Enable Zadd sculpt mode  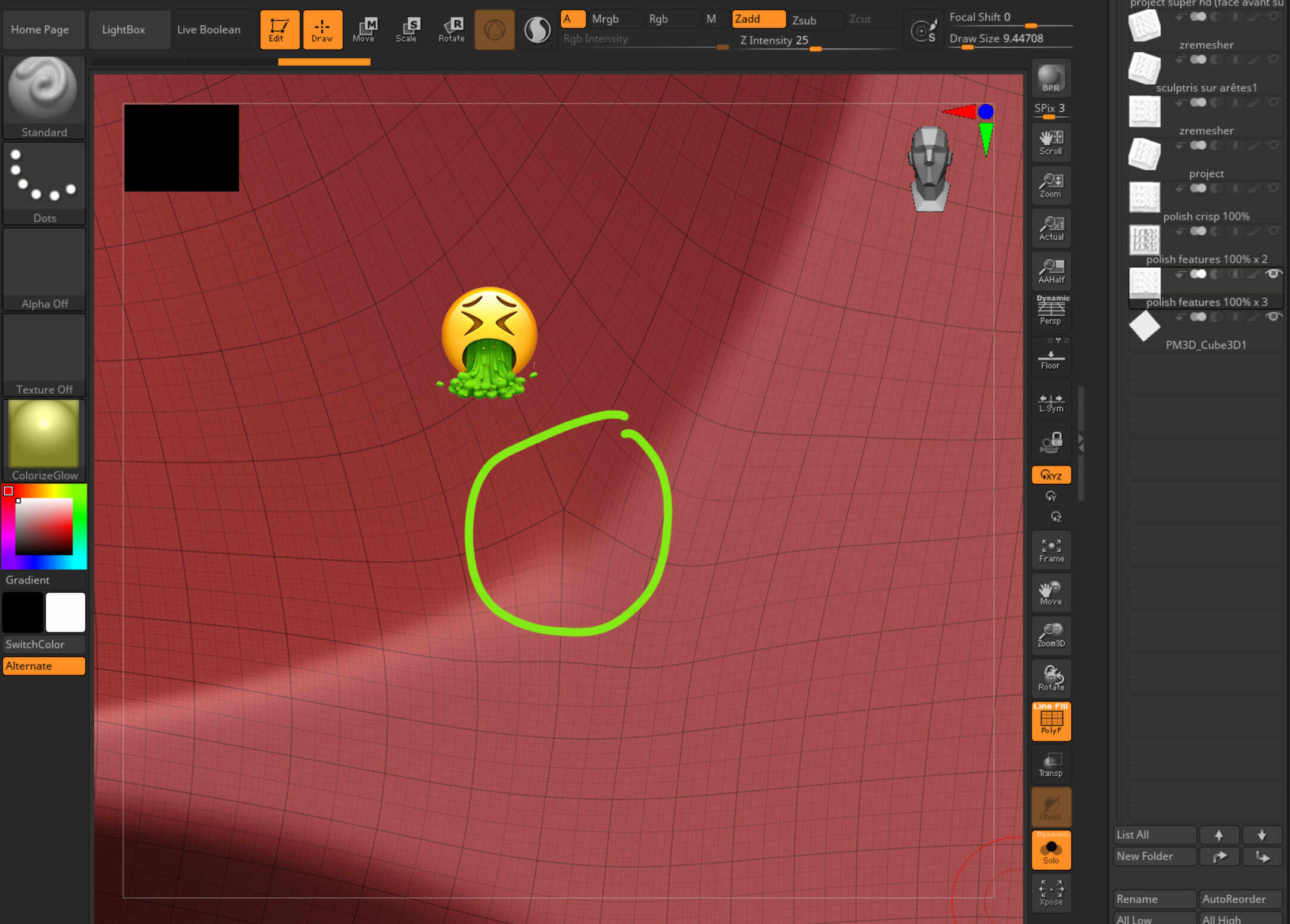(759, 19)
